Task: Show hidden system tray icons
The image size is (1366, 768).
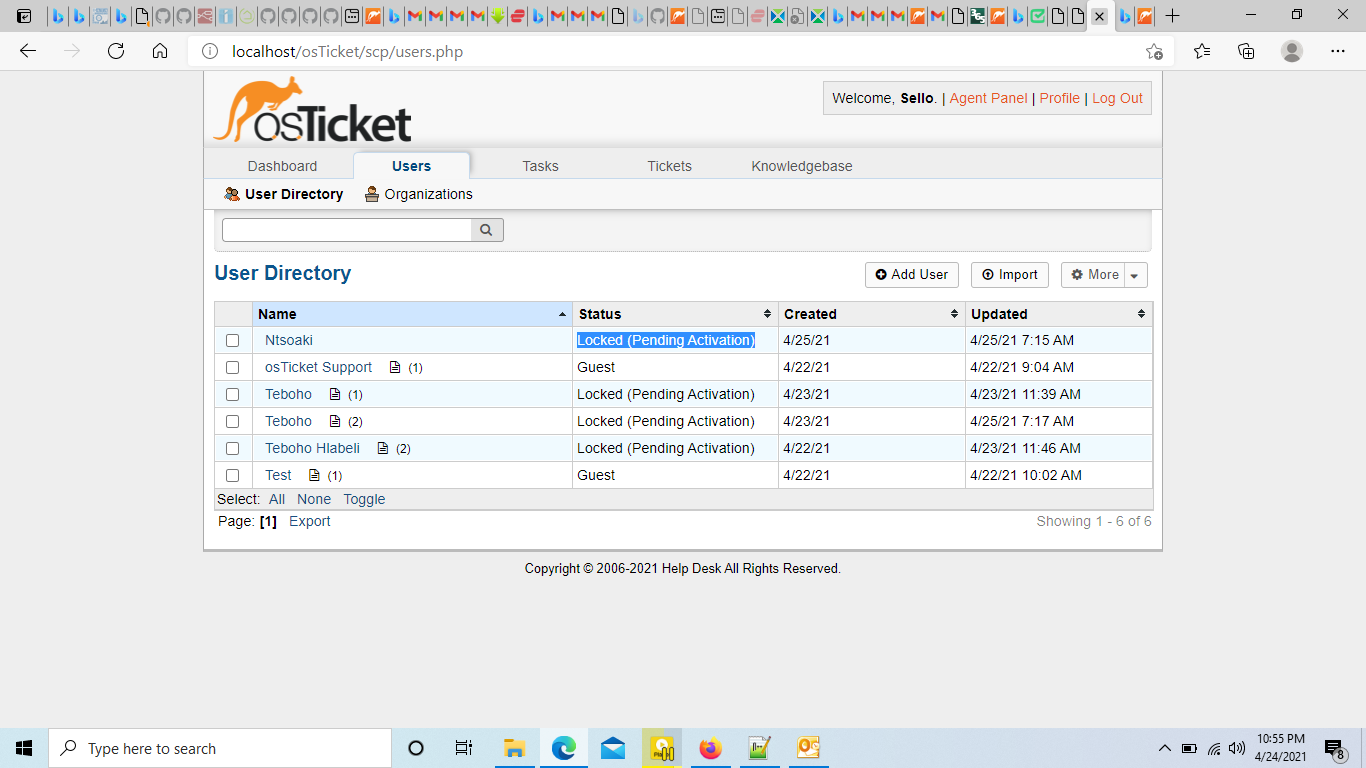Action: (1164, 748)
